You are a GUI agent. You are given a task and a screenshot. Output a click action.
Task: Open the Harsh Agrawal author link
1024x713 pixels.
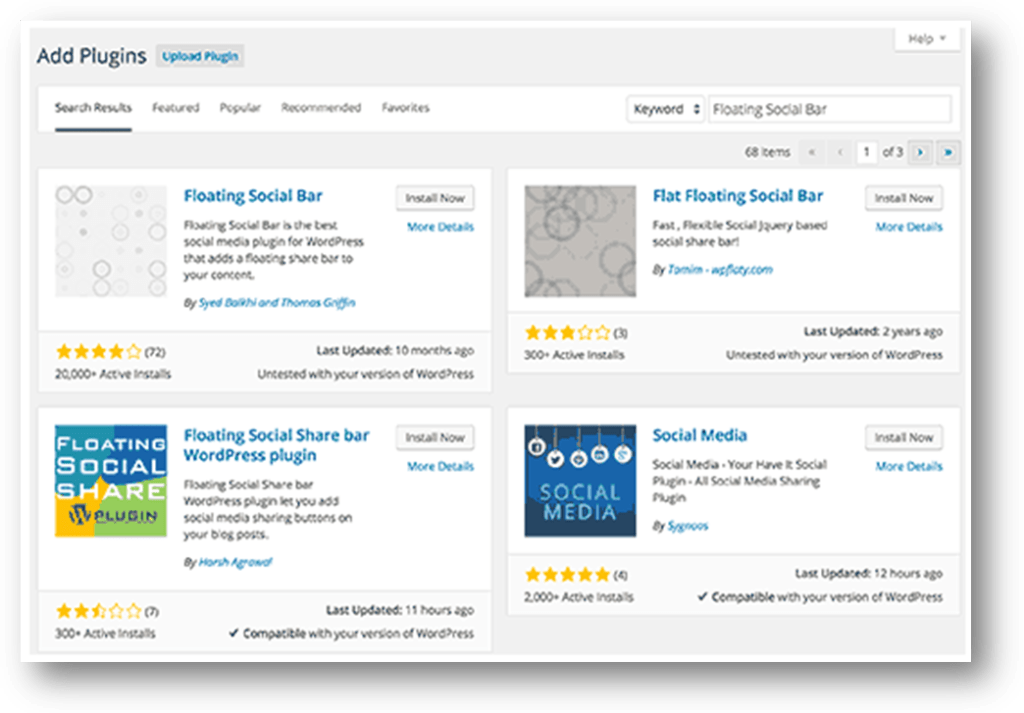235,562
